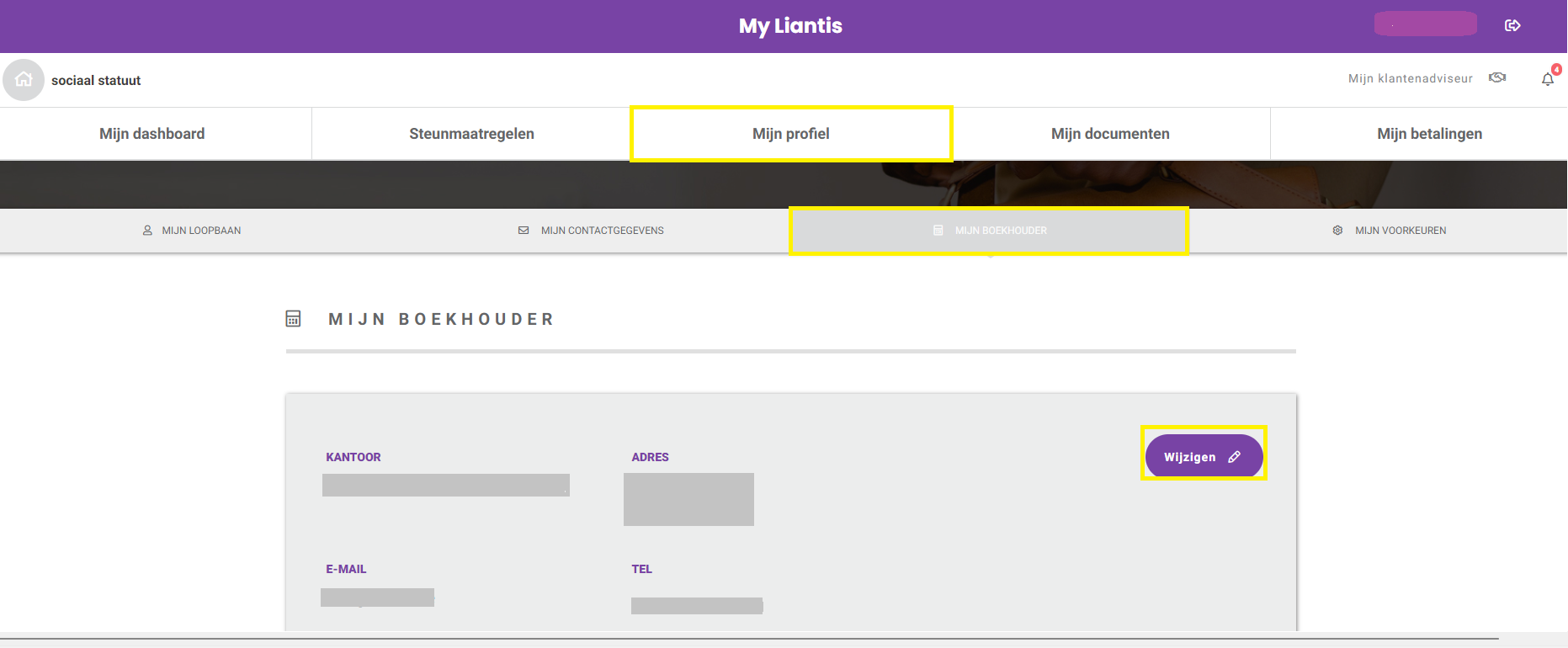Click the ADRES field label
Viewport: 1568px width, 648px height.
[650, 457]
